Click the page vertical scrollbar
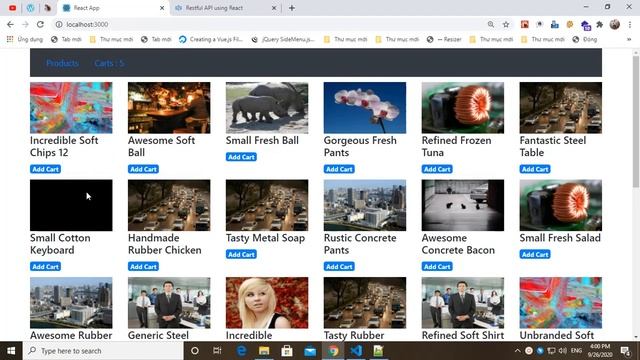The height and width of the screenshot is (360, 640). pyautogui.click(x=636, y=122)
